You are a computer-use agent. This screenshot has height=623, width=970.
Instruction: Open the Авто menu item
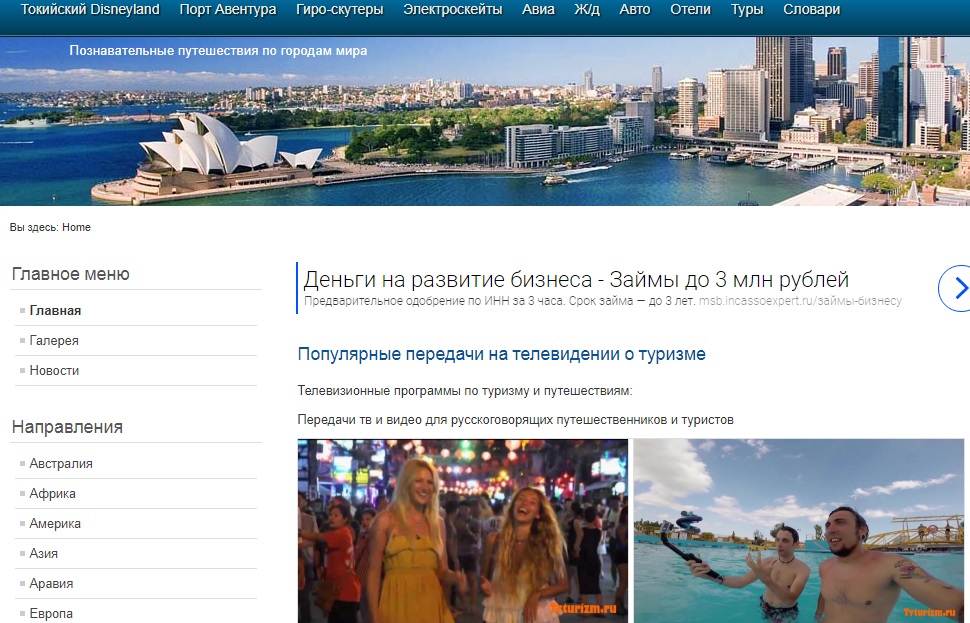point(635,9)
